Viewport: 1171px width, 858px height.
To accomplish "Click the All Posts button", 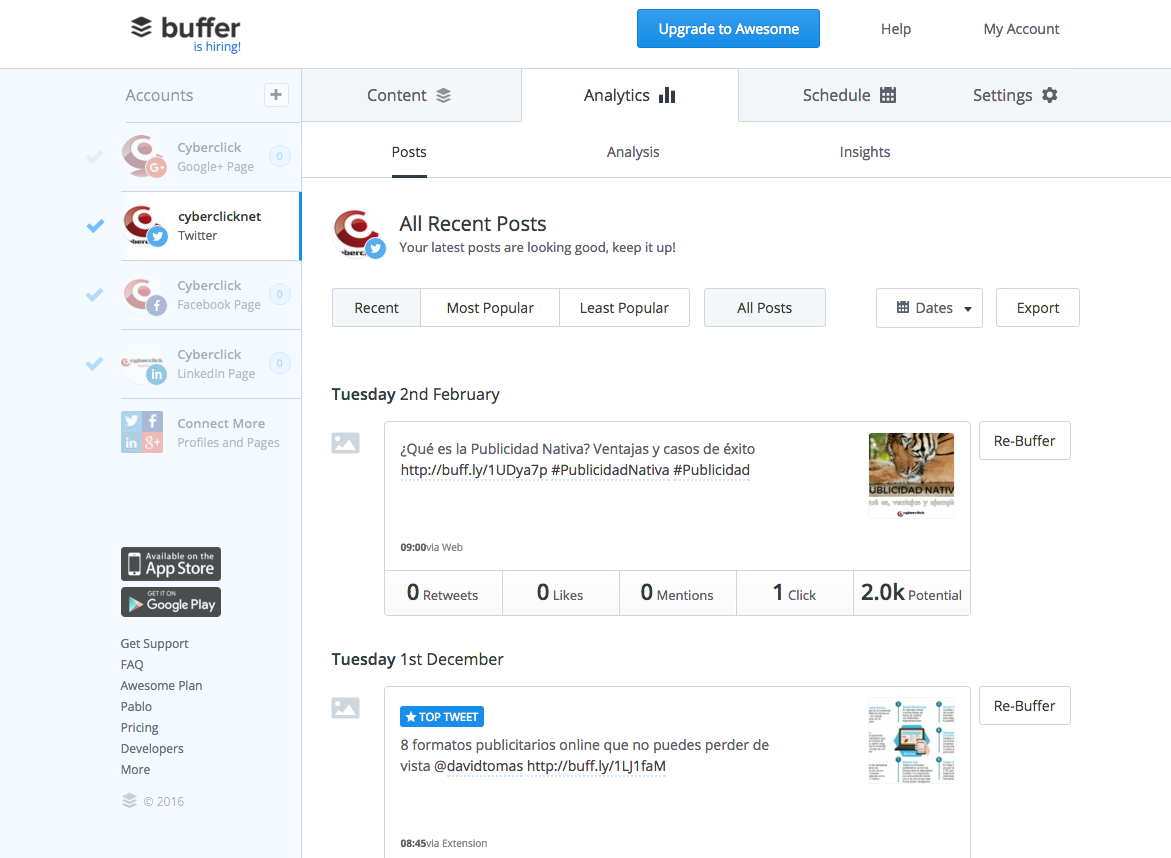I will point(765,308).
